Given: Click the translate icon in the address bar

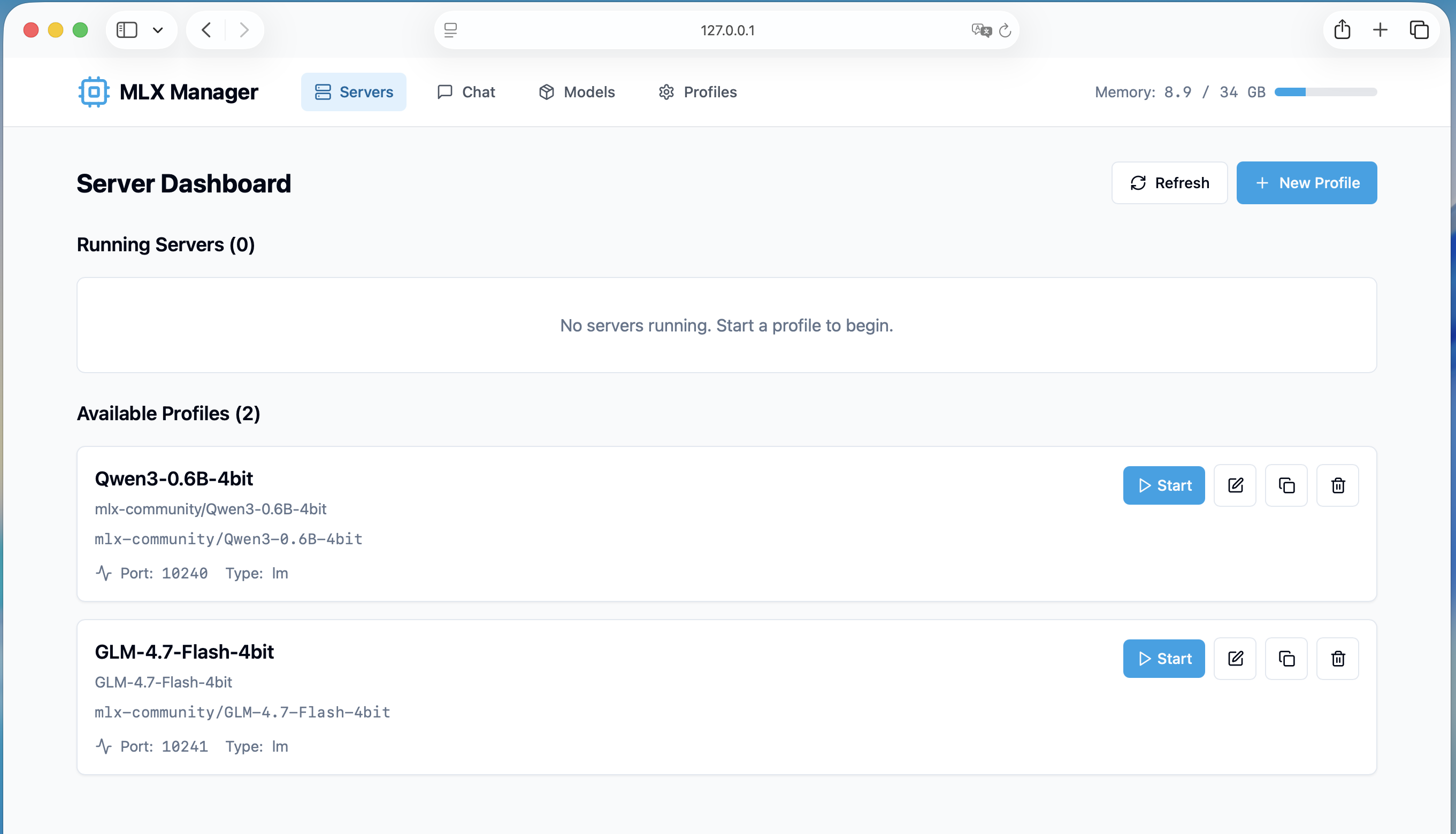Looking at the screenshot, I should click(981, 30).
